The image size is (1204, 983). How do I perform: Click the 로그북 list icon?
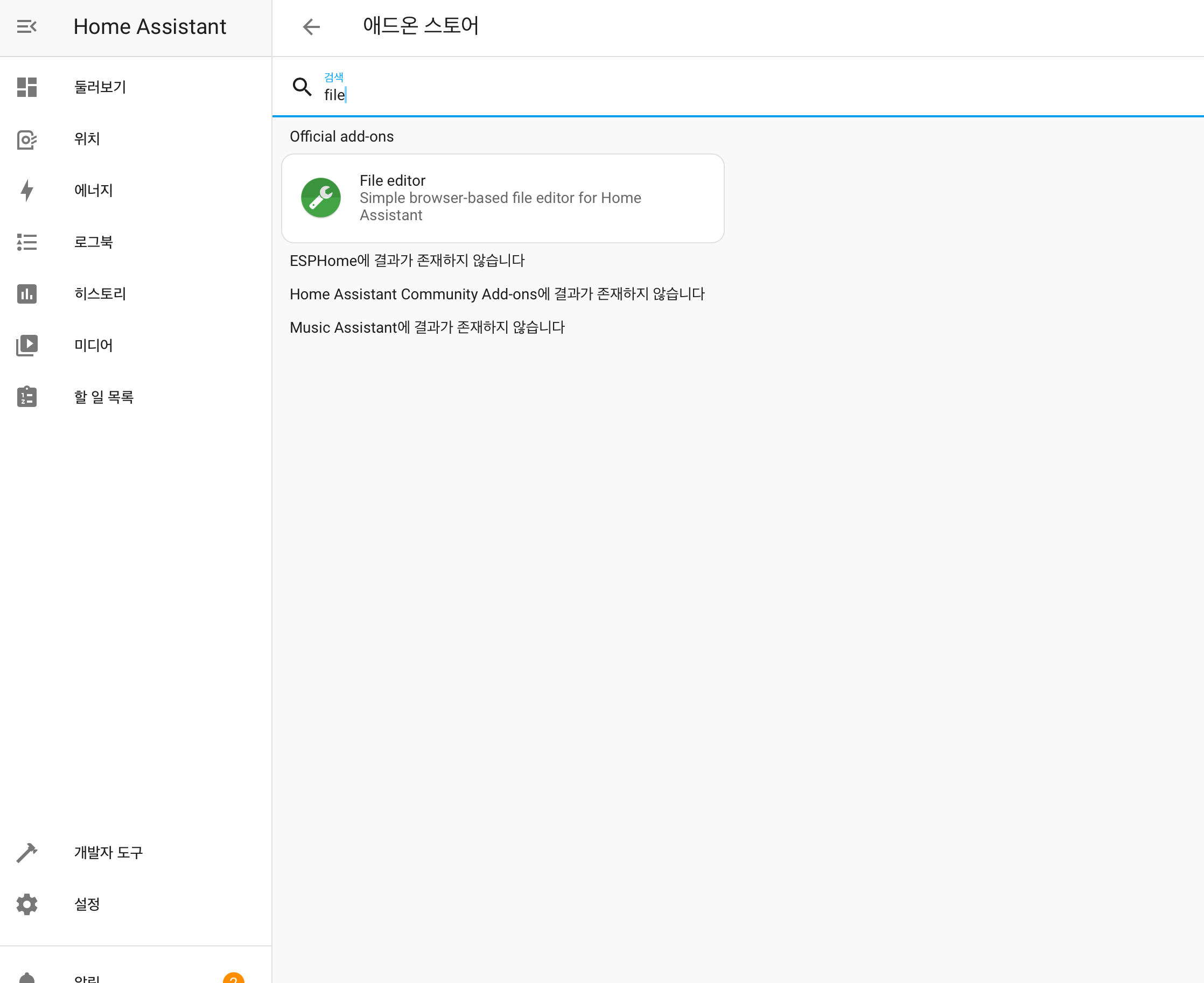pos(26,242)
